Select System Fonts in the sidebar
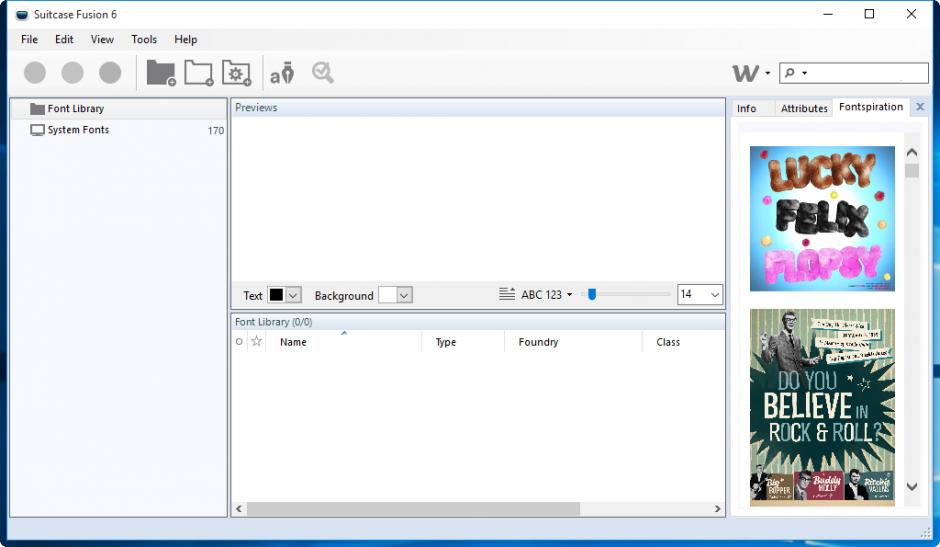The width and height of the screenshot is (940, 547). coord(78,130)
